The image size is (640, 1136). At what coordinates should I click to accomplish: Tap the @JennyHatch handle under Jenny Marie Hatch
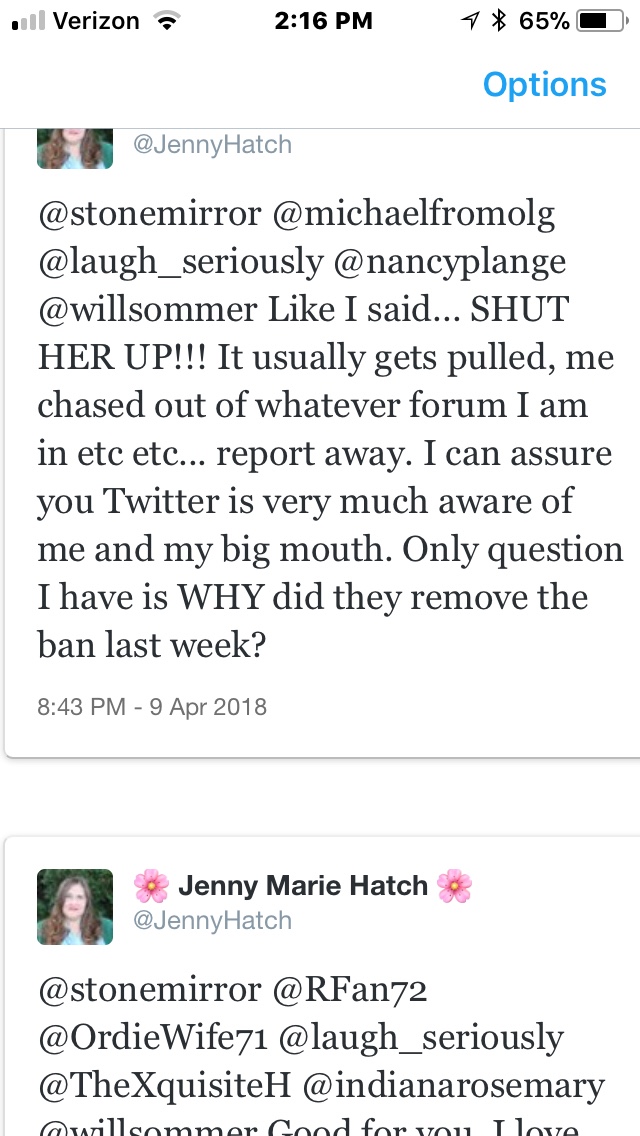pyautogui.click(x=212, y=920)
